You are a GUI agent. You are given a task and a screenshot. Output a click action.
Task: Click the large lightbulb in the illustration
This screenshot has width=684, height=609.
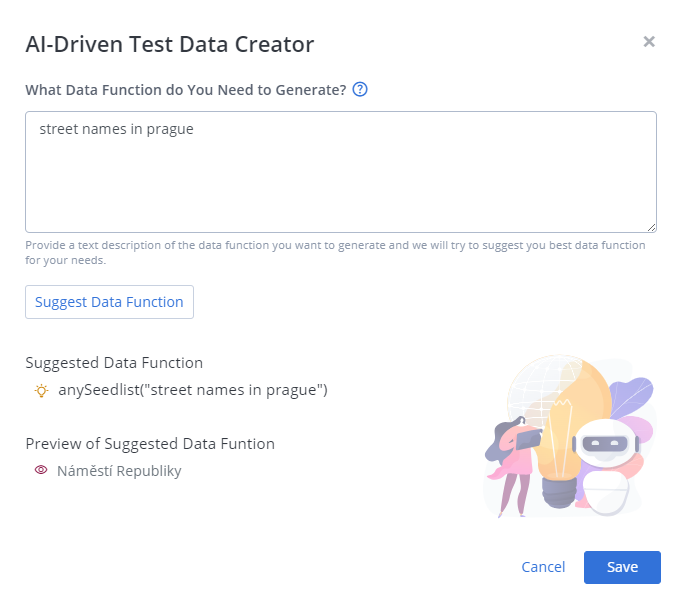tap(562, 420)
